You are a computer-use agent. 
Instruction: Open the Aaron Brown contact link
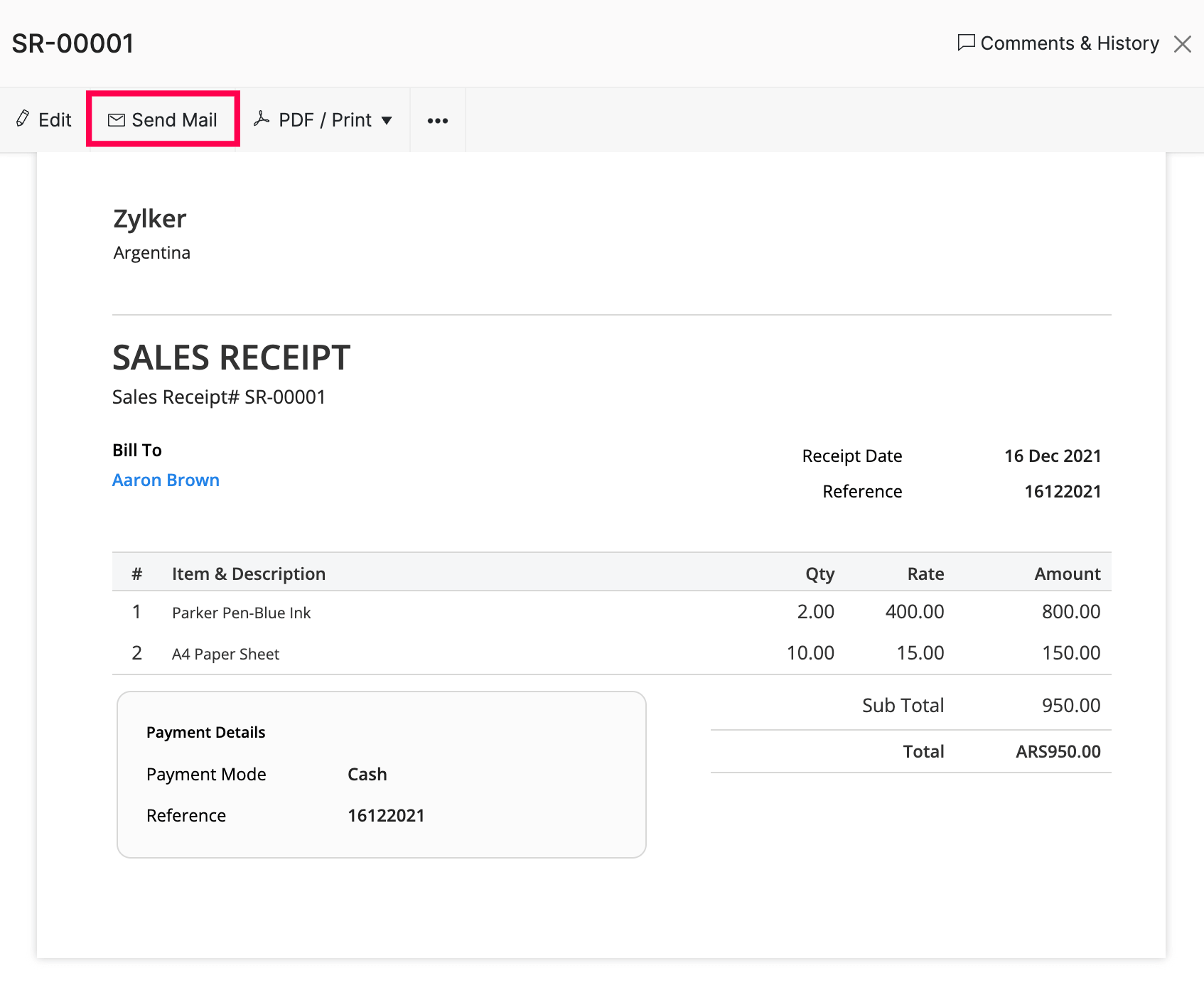point(166,480)
